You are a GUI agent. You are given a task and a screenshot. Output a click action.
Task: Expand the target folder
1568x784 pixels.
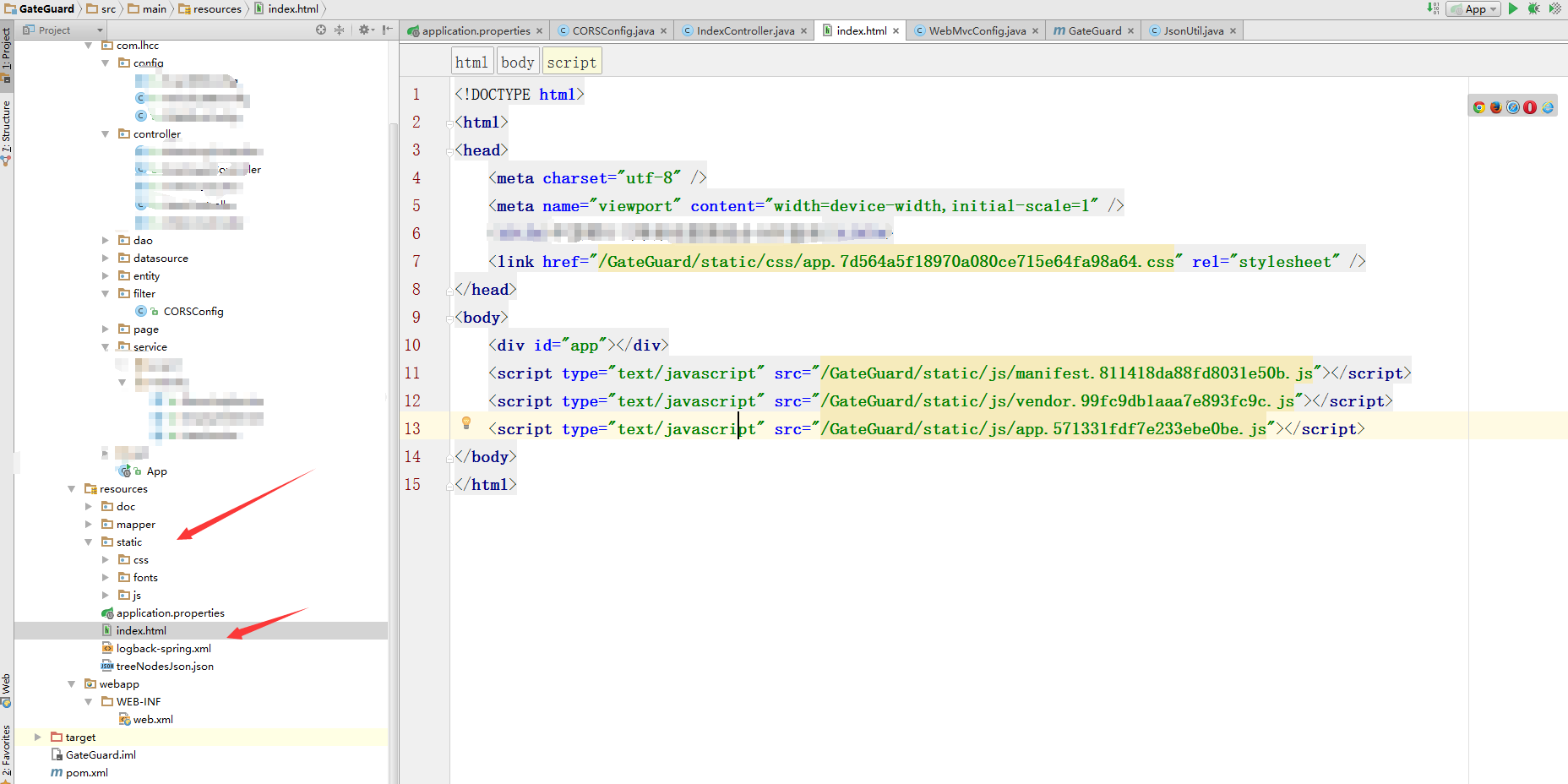point(37,738)
